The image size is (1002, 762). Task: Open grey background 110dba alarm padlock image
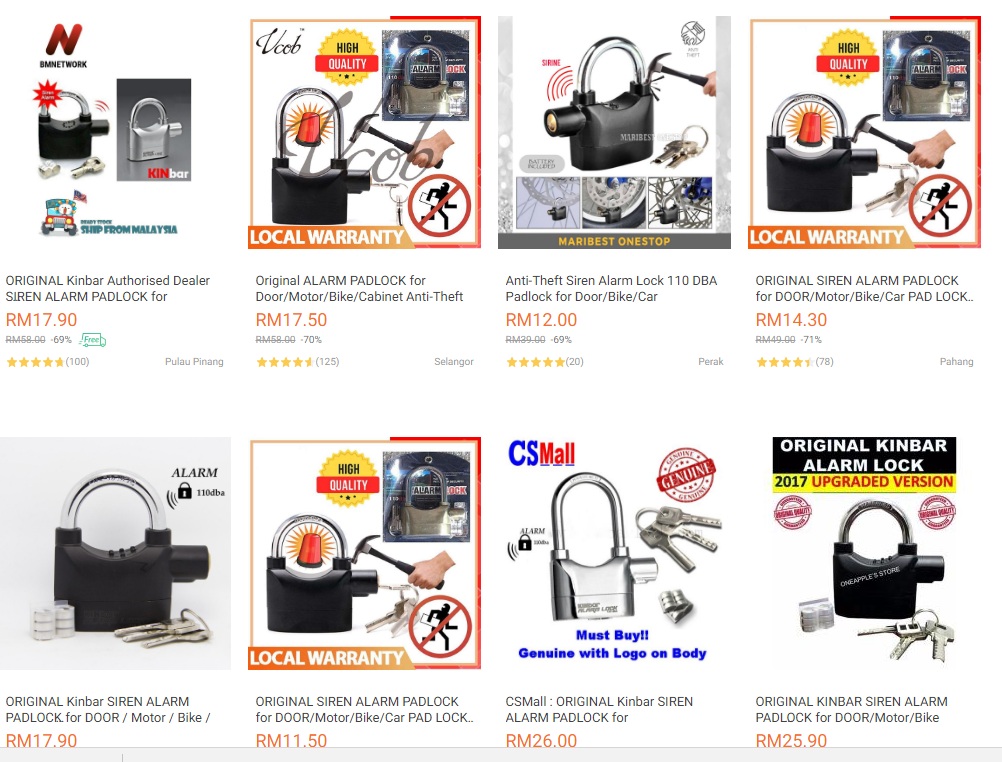tap(115, 554)
